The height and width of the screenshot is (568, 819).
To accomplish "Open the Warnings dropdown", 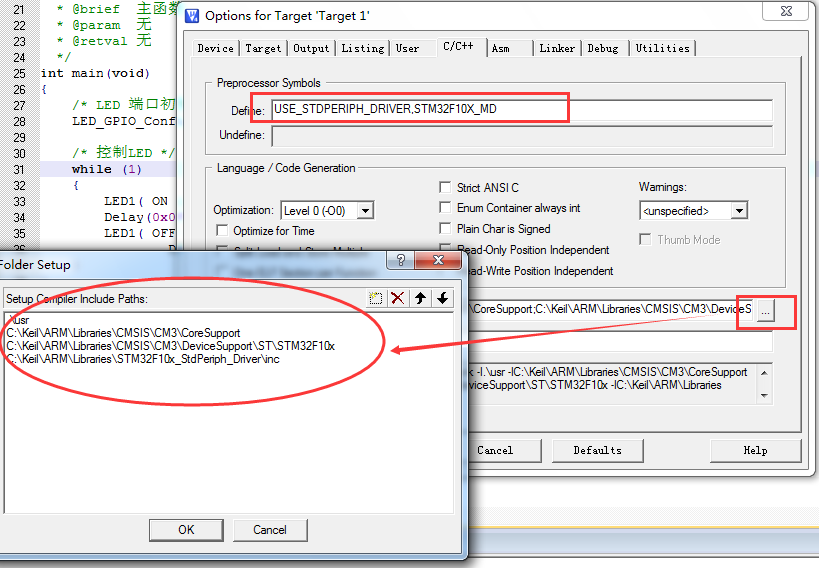I will click(739, 211).
